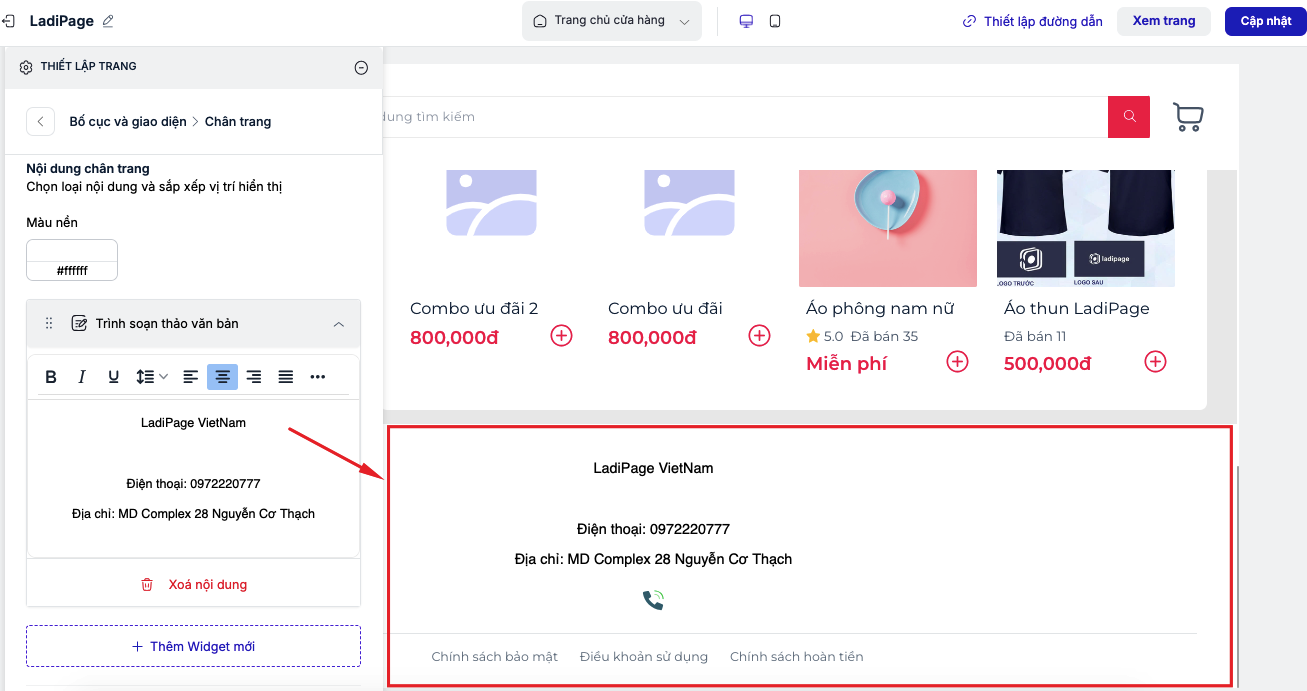Viewport: 1307px width, 691px height.
Task: Click the 5.0 star rating
Action: [x=825, y=336]
